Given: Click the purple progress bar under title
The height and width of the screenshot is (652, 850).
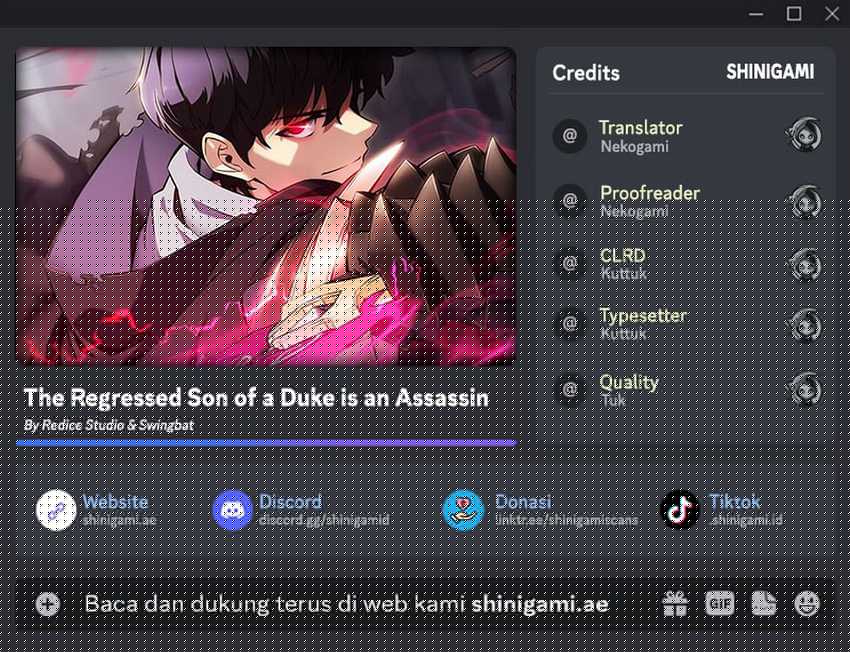Looking at the screenshot, I should [266, 443].
